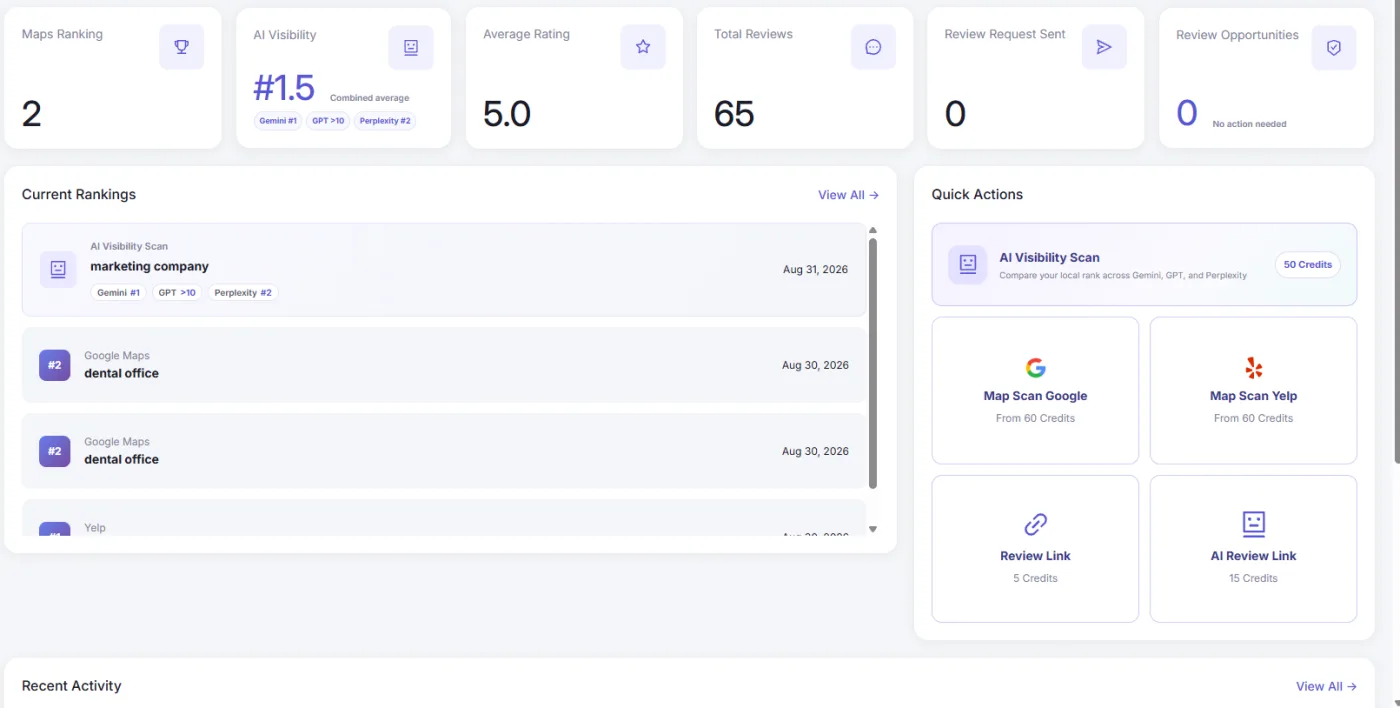The height and width of the screenshot is (708, 1400).
Task: Click the chat bubble icon on Total Reviews
Action: [x=873, y=47]
